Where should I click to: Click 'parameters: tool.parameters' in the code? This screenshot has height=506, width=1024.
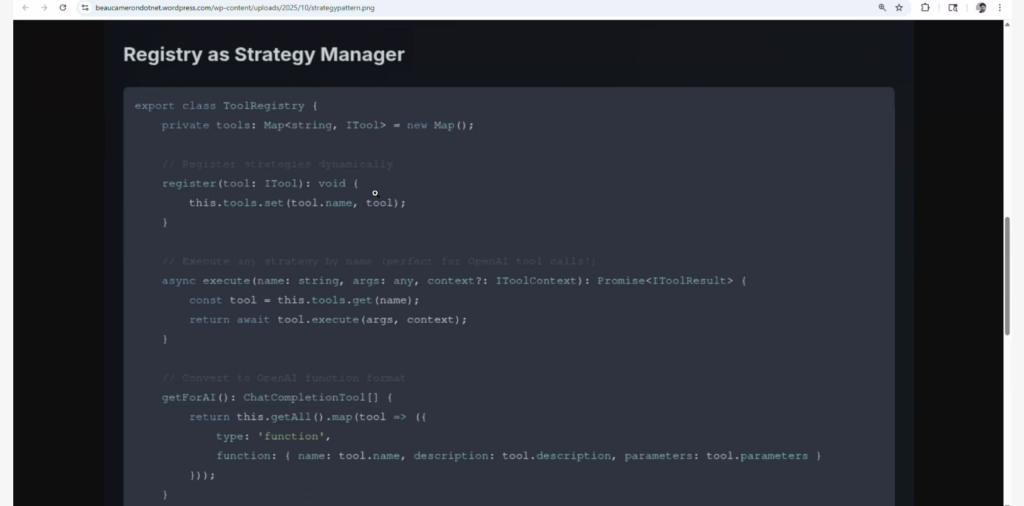coord(716,456)
